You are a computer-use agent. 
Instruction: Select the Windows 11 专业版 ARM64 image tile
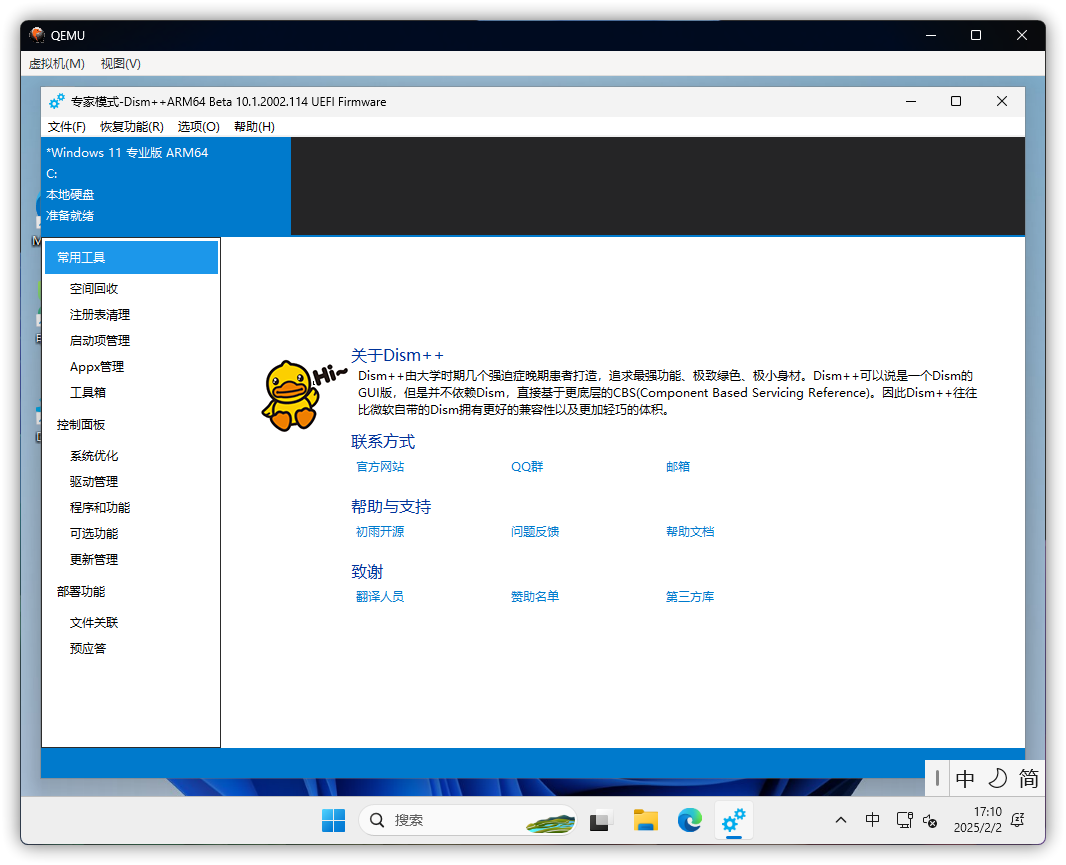[x=166, y=186]
